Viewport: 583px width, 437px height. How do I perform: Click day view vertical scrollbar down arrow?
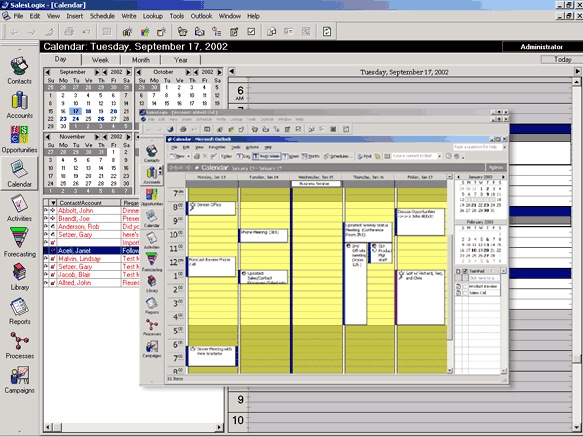pos(577,427)
